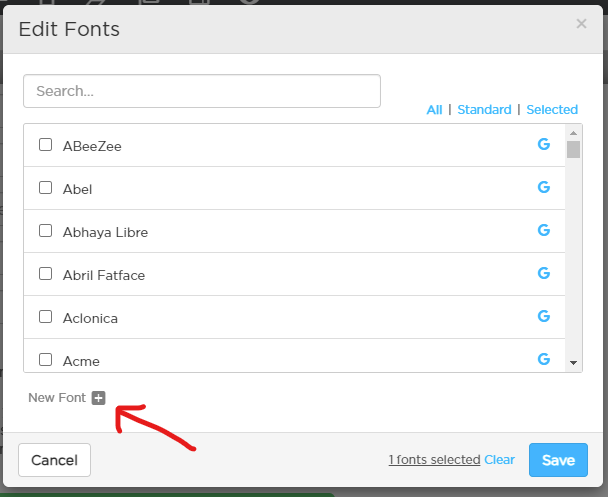
Task: Clear the selected fonts
Action: (499, 460)
